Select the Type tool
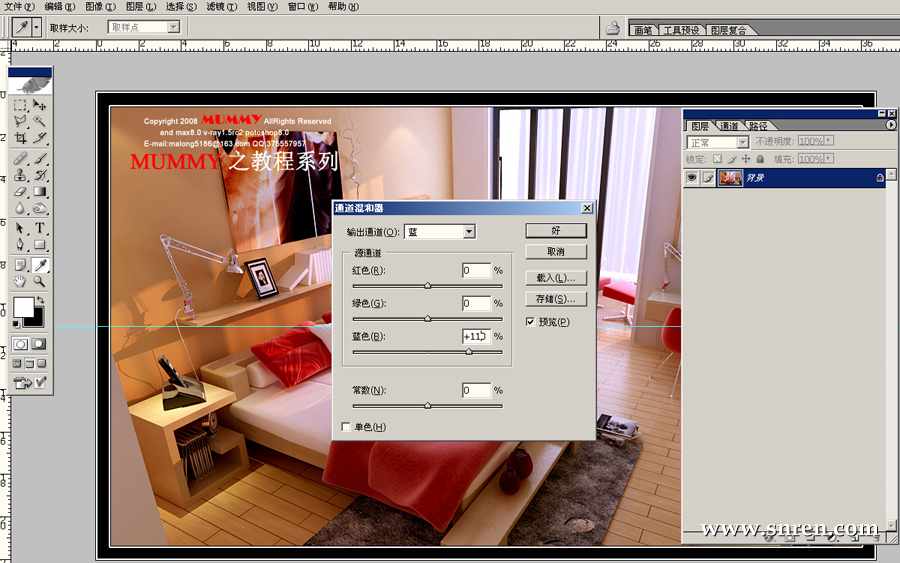The width and height of the screenshot is (900, 563). tap(39, 228)
